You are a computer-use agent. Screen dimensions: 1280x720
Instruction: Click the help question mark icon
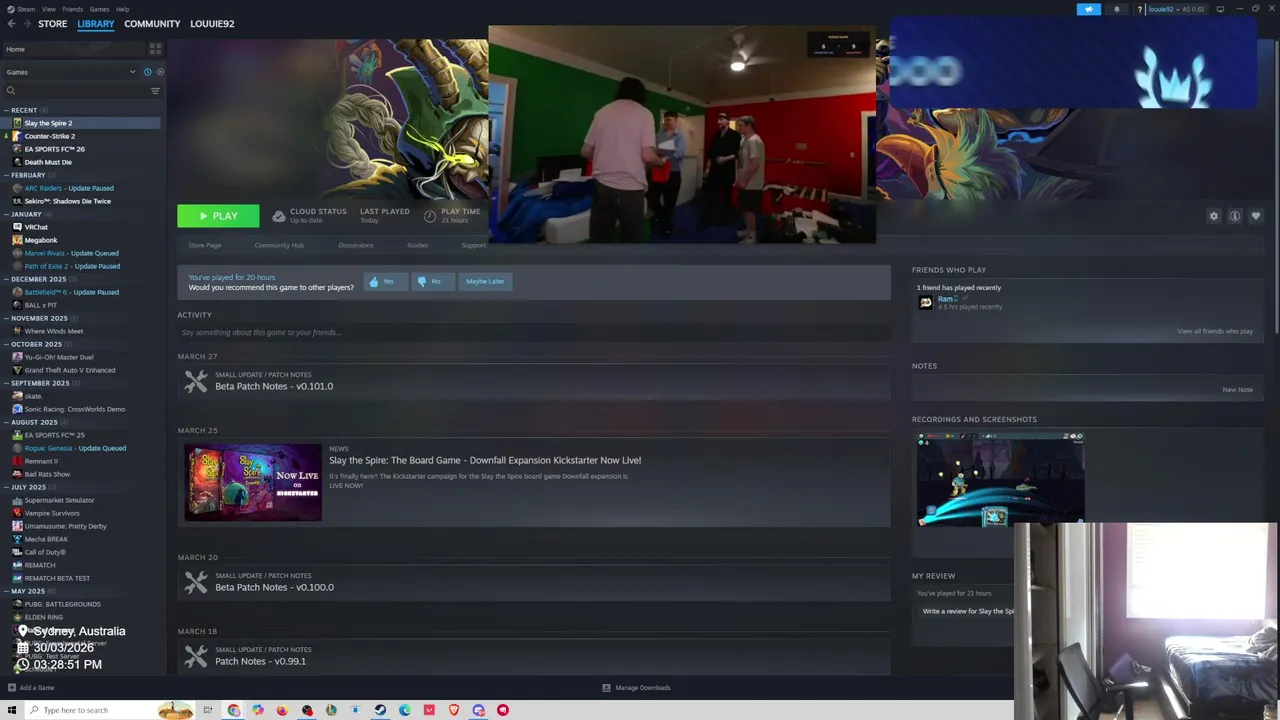click(1140, 9)
